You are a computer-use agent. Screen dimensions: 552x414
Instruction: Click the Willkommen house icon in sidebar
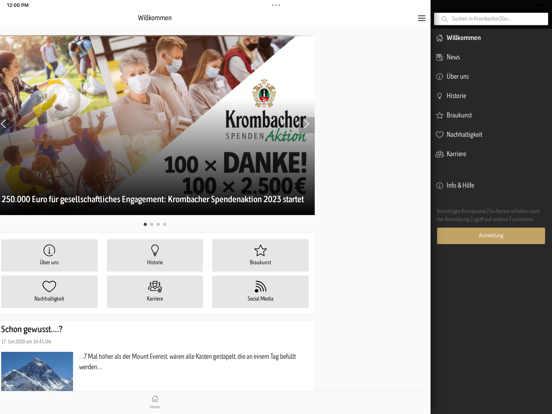[x=439, y=38]
